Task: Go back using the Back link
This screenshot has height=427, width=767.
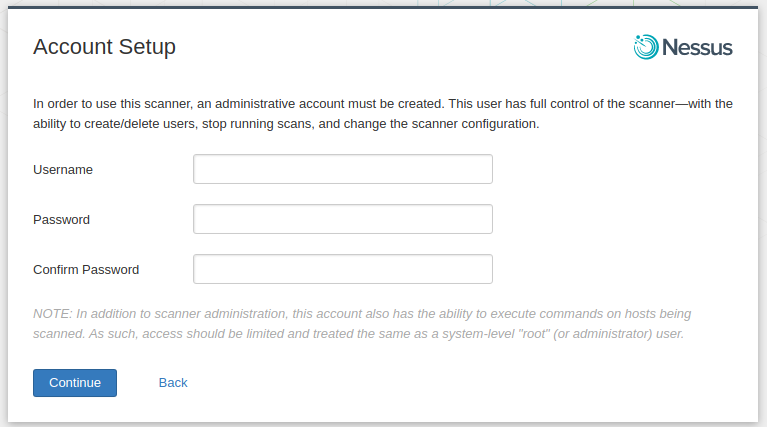Action: (173, 383)
